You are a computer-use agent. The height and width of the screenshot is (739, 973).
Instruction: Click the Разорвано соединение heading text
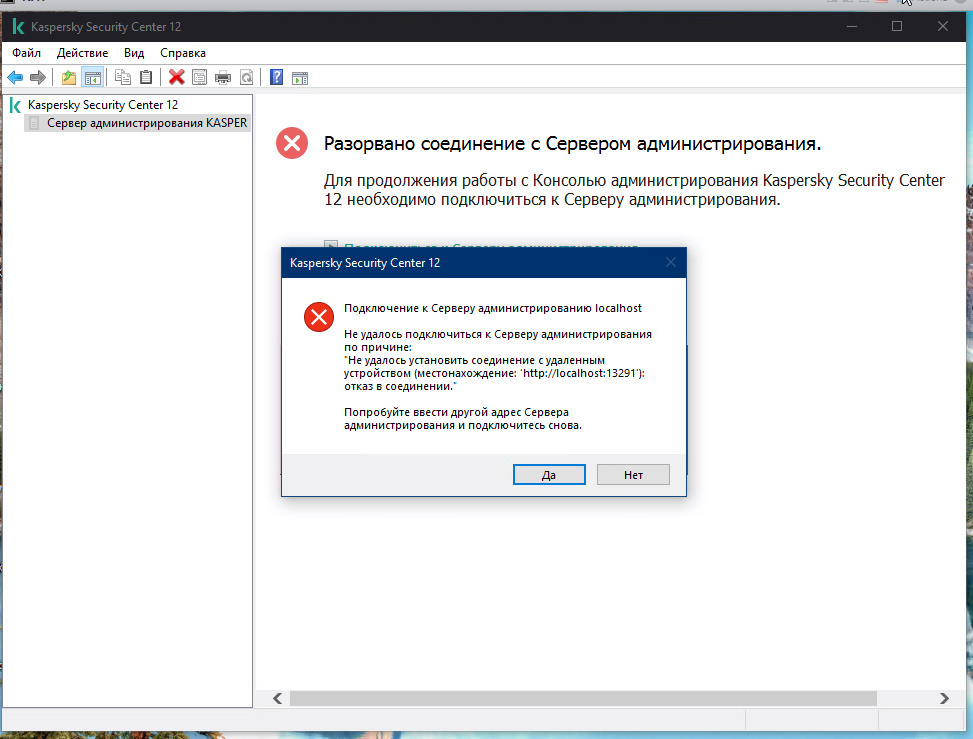point(572,143)
